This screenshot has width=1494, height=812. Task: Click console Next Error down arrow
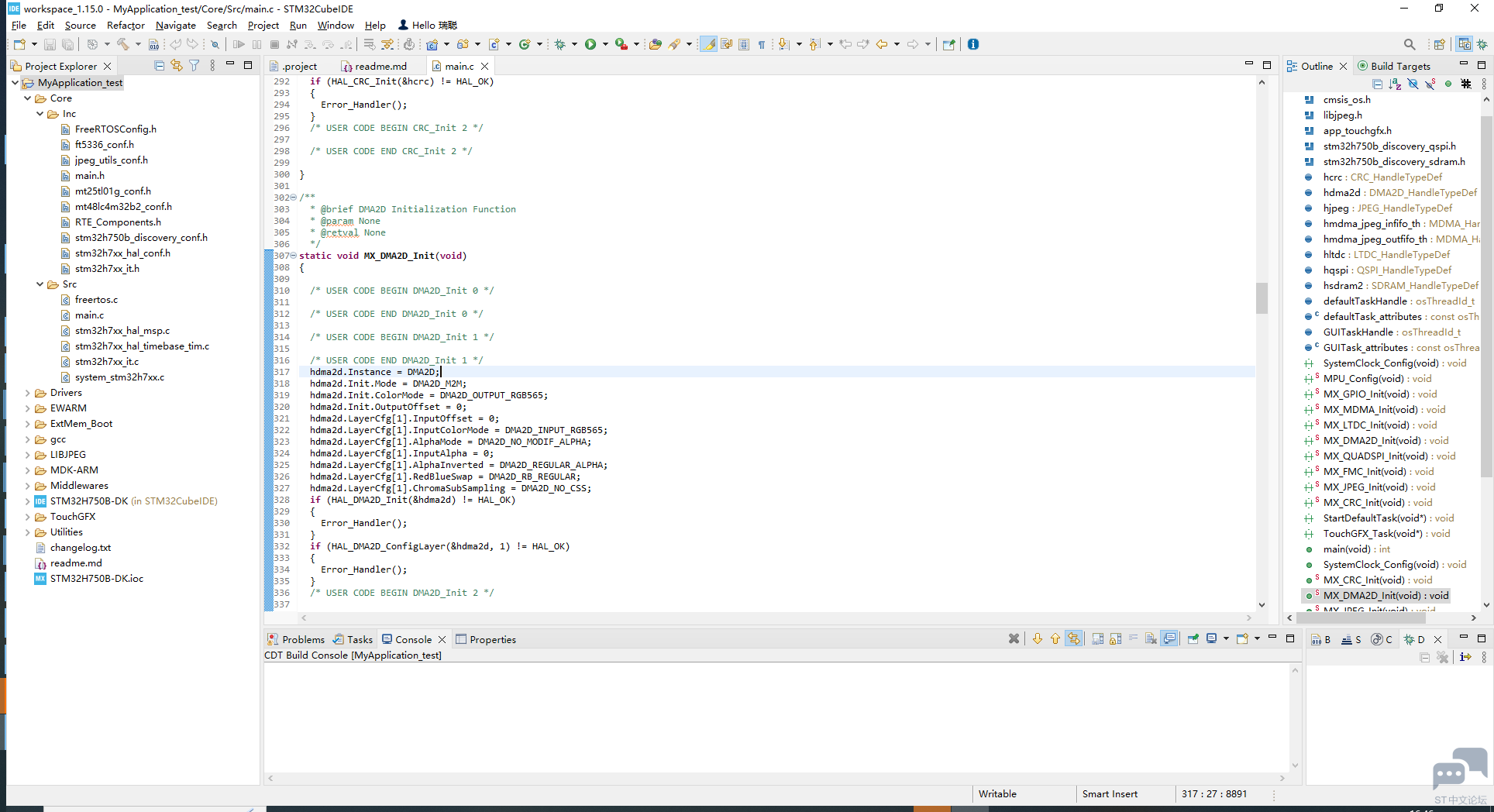point(1038,639)
